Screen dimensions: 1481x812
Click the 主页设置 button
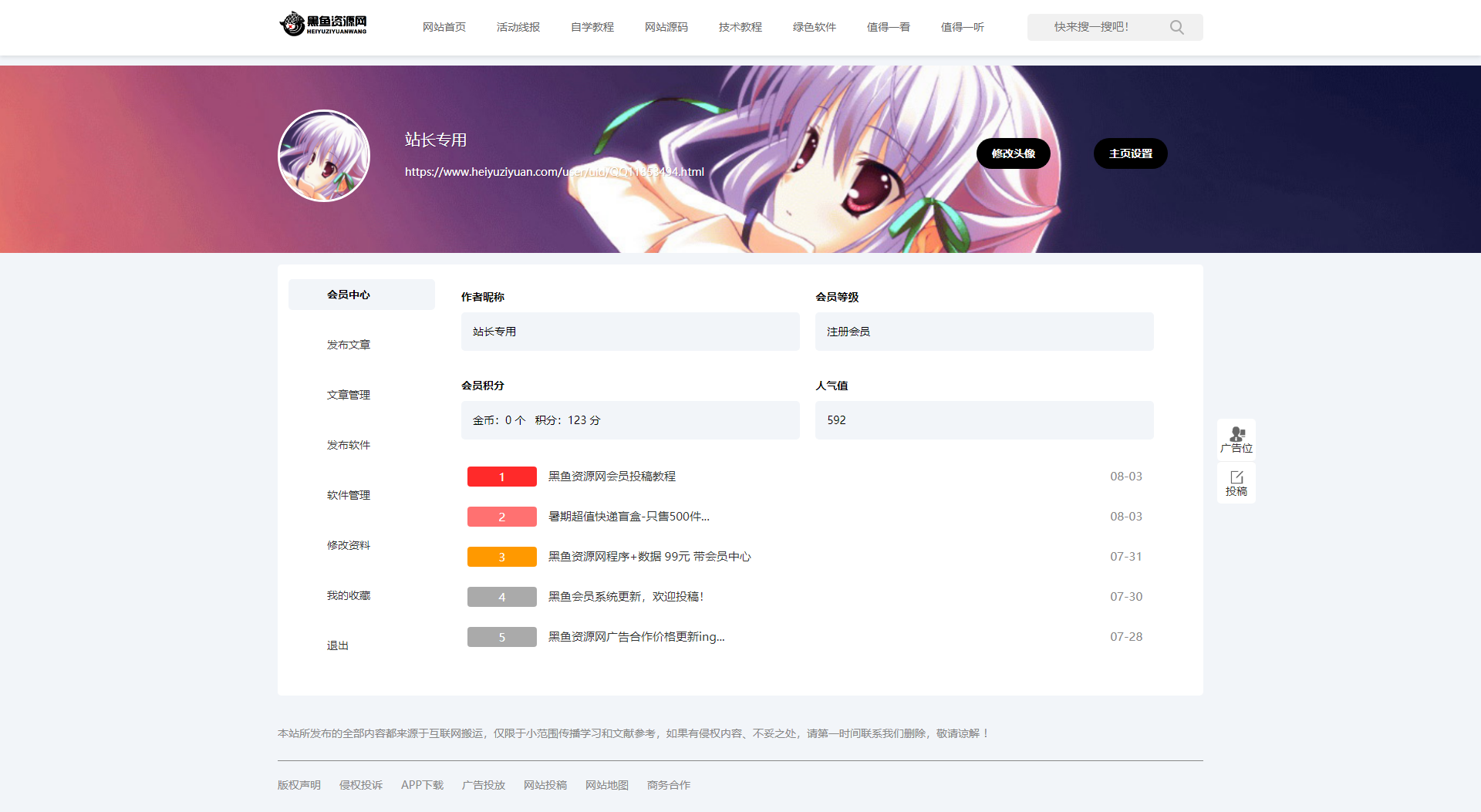pyautogui.click(x=1130, y=153)
